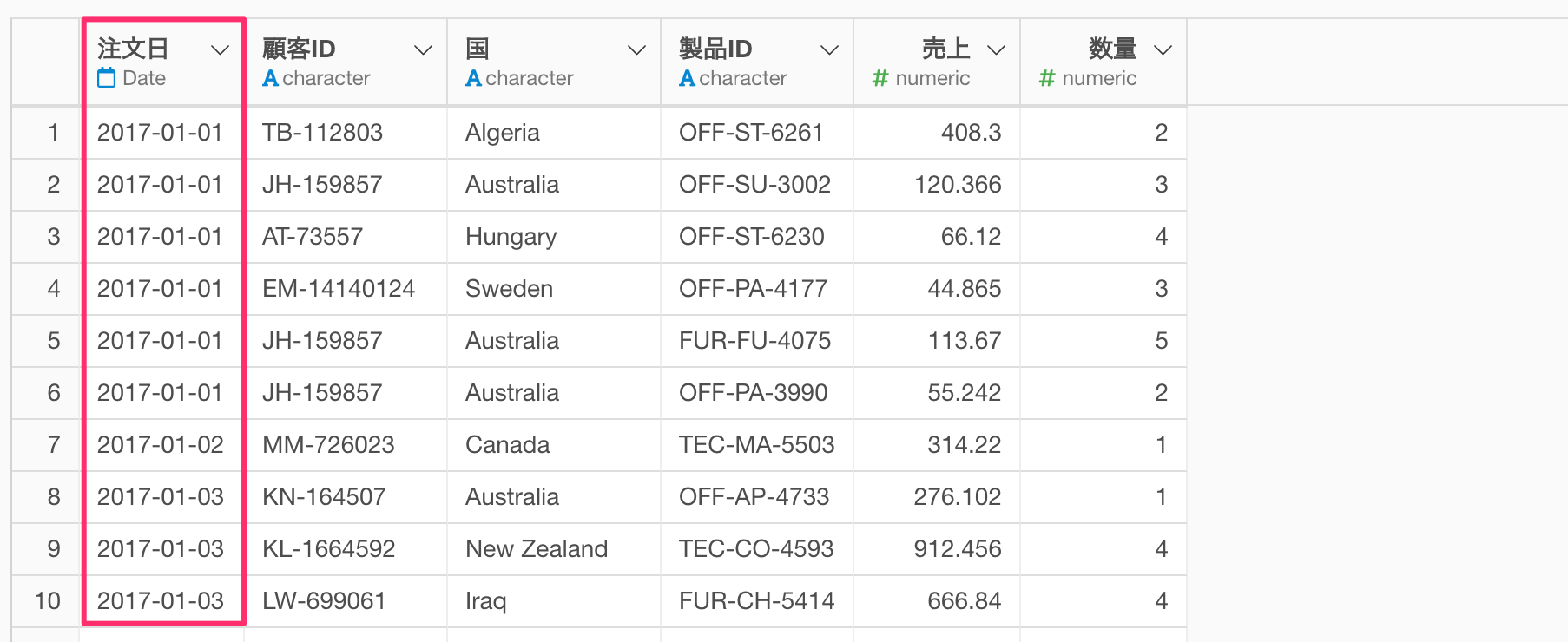
Task: Expand the 売上 column header menu
Action: coord(996,50)
